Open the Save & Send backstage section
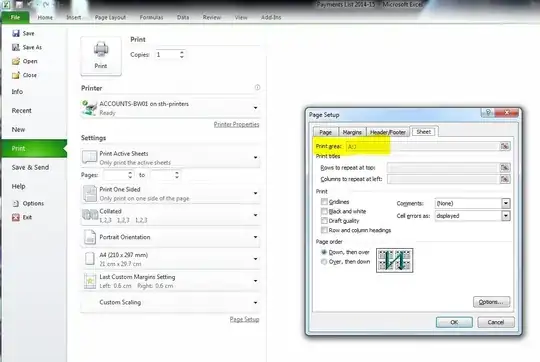 (x=30, y=167)
